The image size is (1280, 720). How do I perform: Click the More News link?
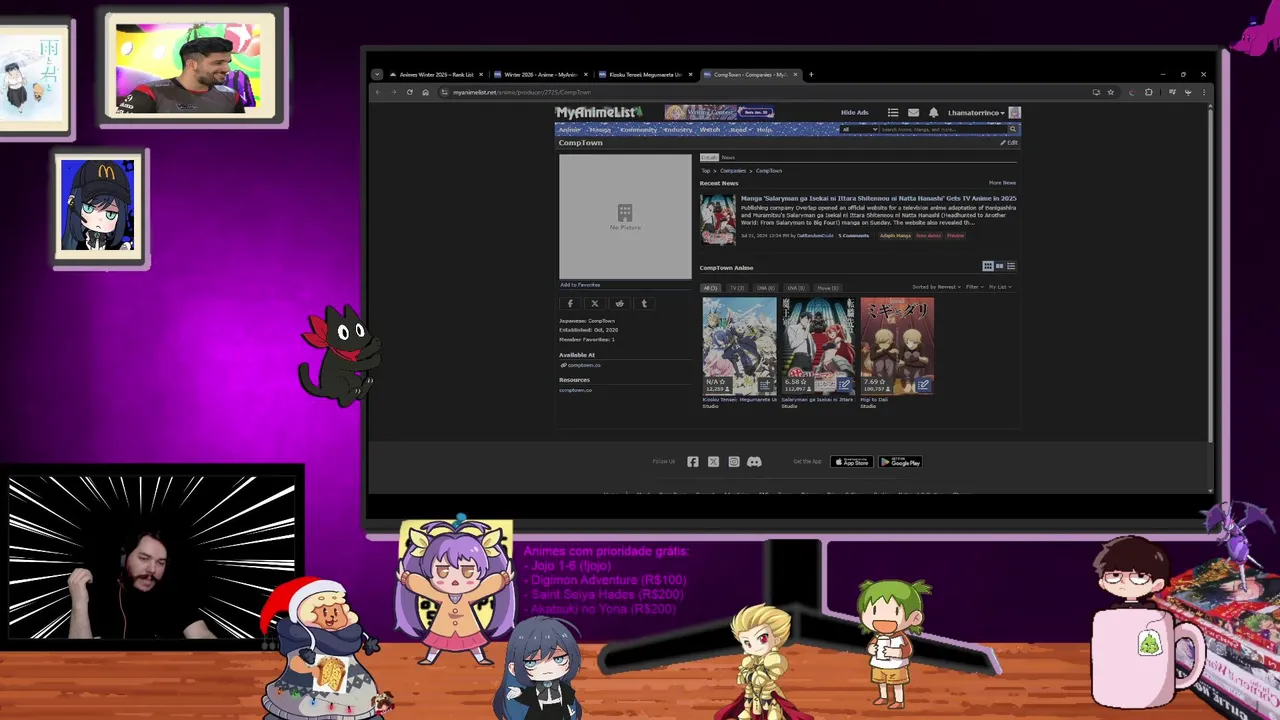click(x=1002, y=183)
